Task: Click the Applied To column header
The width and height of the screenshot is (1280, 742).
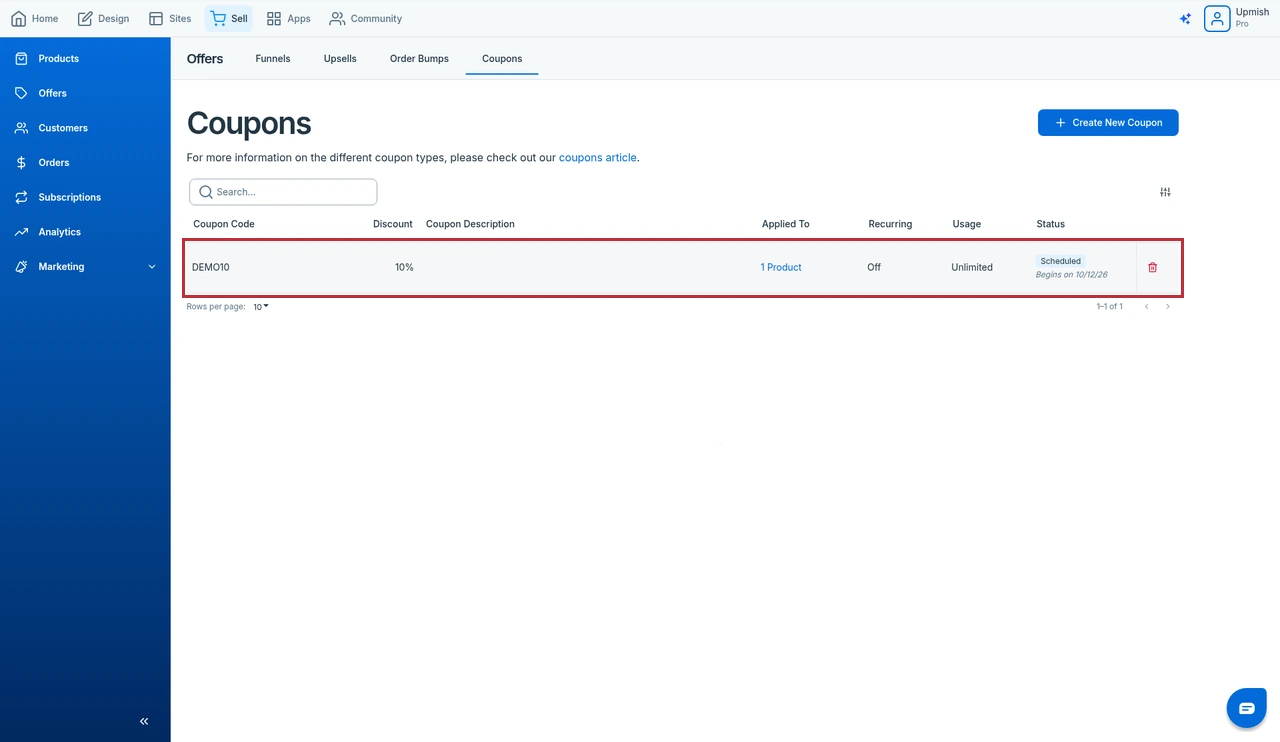Action: (x=786, y=224)
